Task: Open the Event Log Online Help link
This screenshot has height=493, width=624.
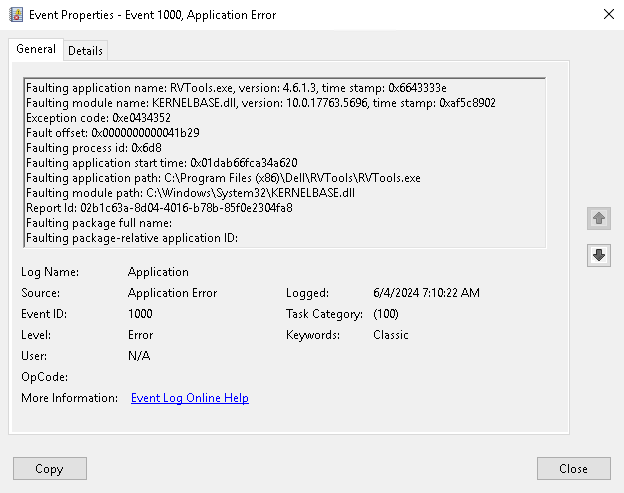Action: pyautogui.click(x=189, y=398)
